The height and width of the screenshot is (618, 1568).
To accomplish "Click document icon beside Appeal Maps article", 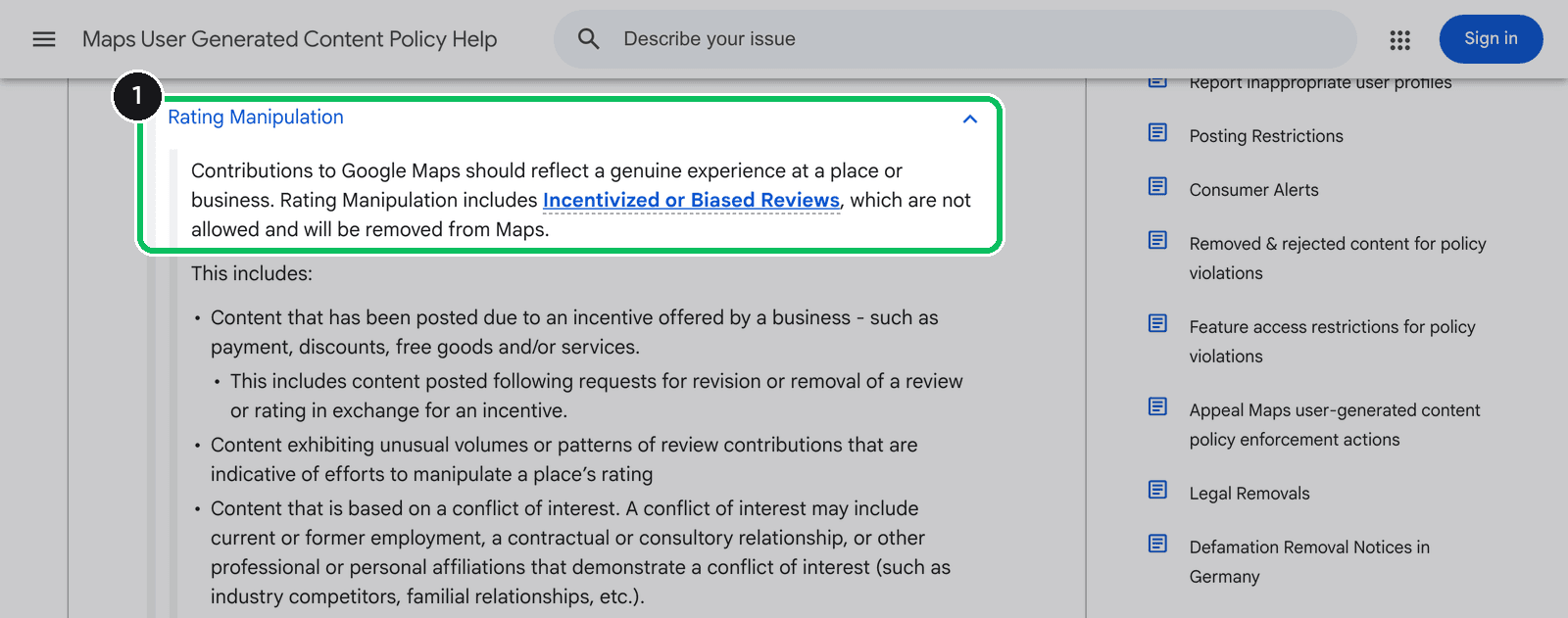I will coord(1157,406).
